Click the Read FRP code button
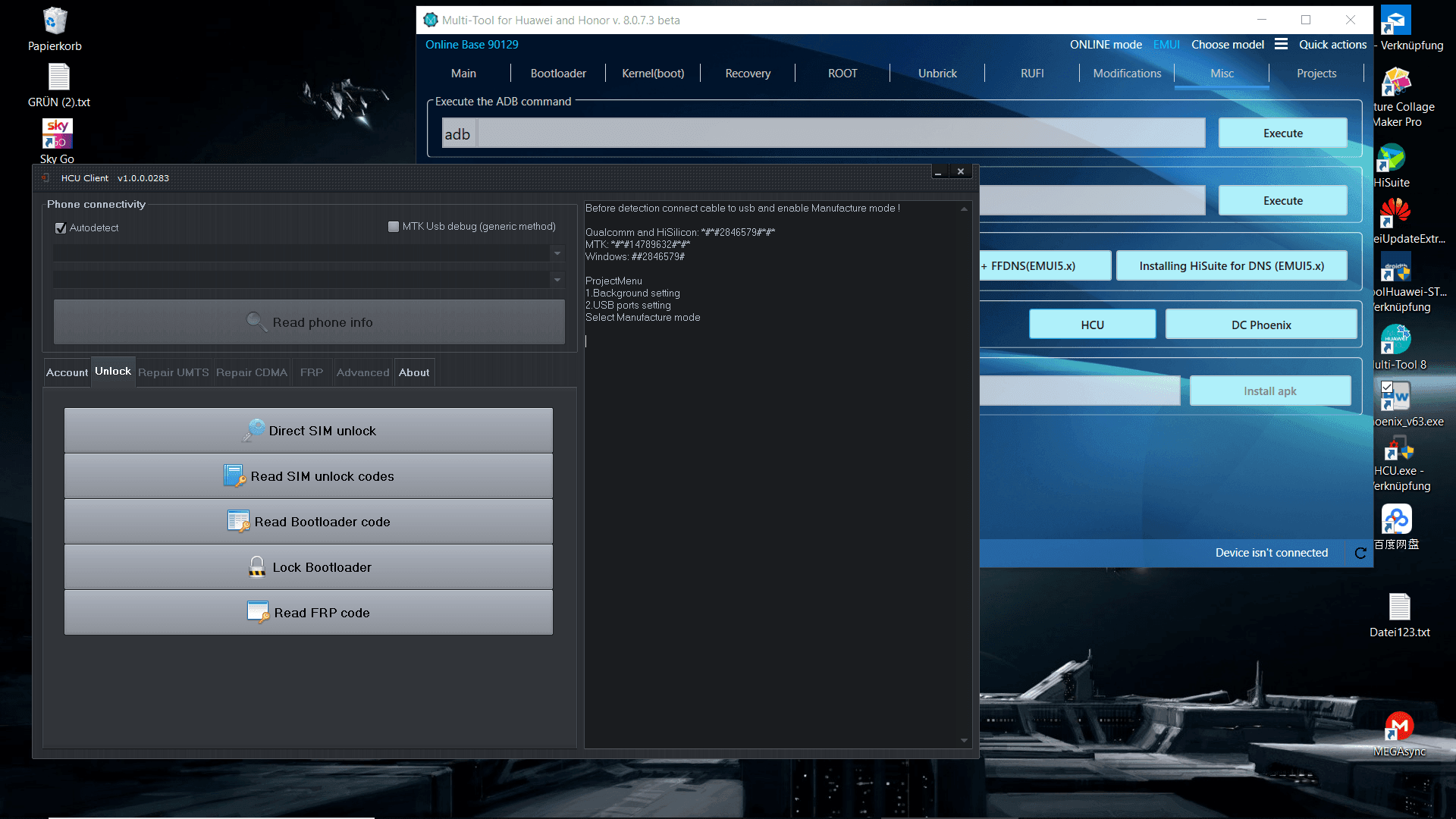Screen dimensions: 1456x819 coord(309,613)
